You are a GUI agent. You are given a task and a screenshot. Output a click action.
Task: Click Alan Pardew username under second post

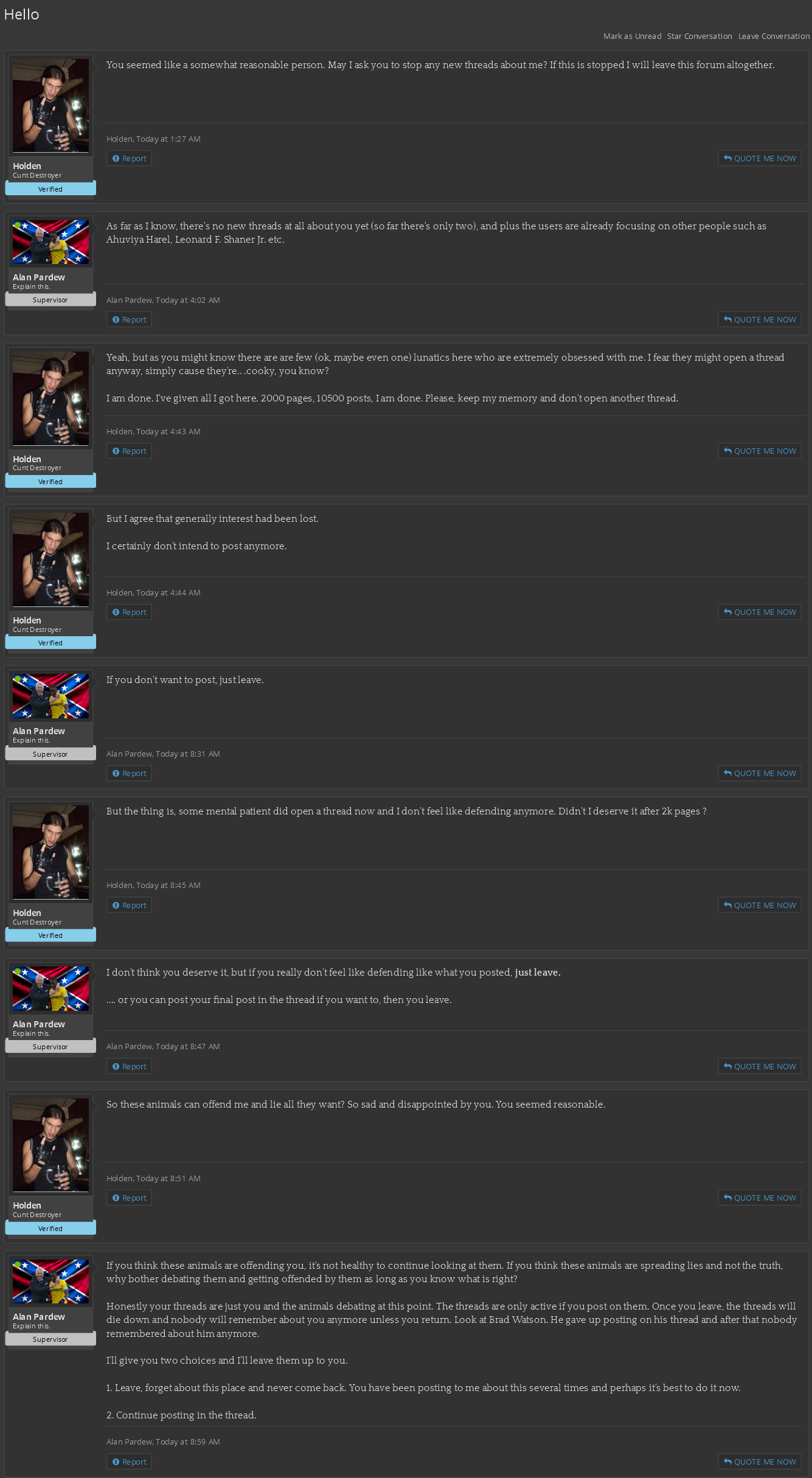click(x=39, y=277)
